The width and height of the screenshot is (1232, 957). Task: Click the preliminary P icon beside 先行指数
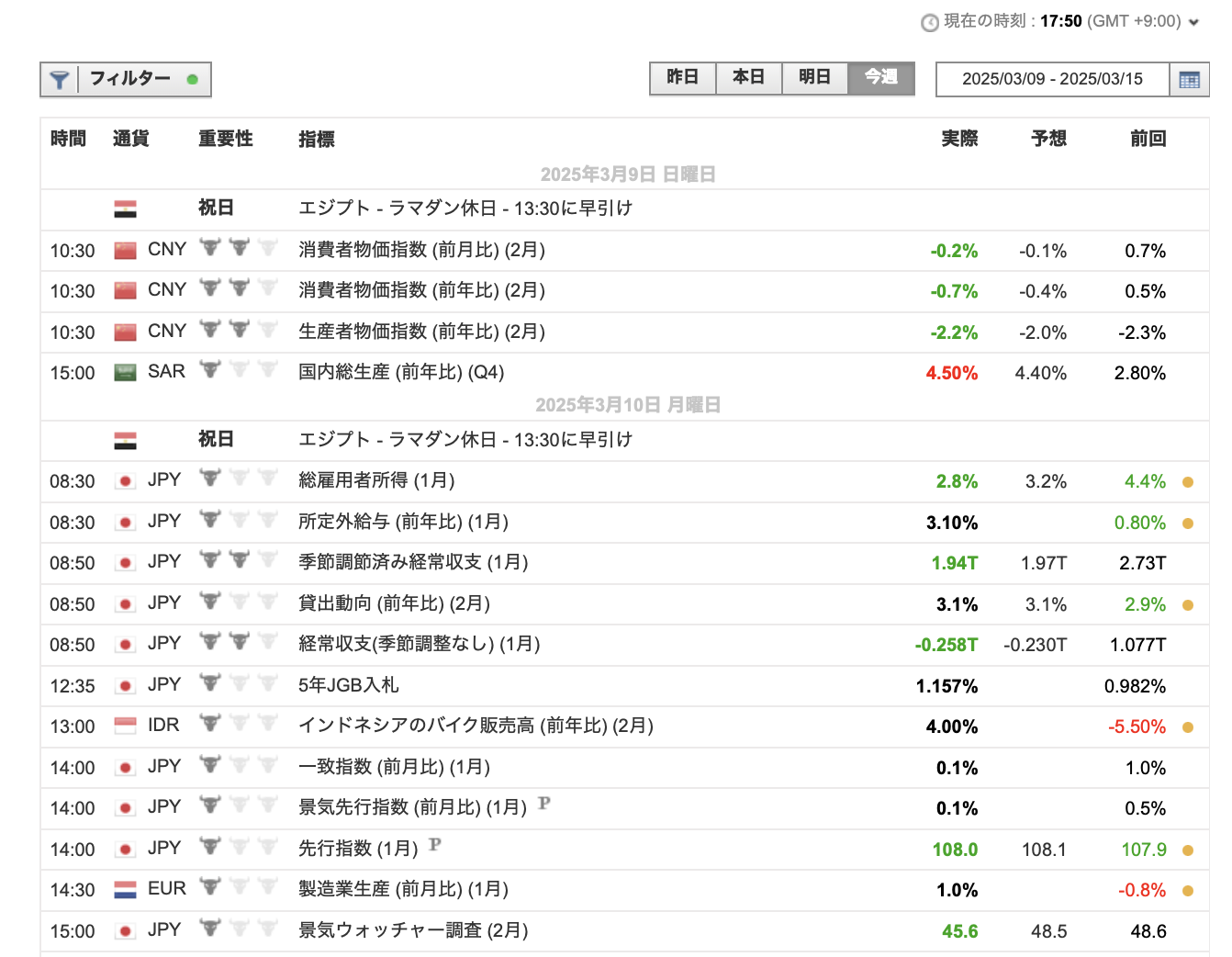435,844
